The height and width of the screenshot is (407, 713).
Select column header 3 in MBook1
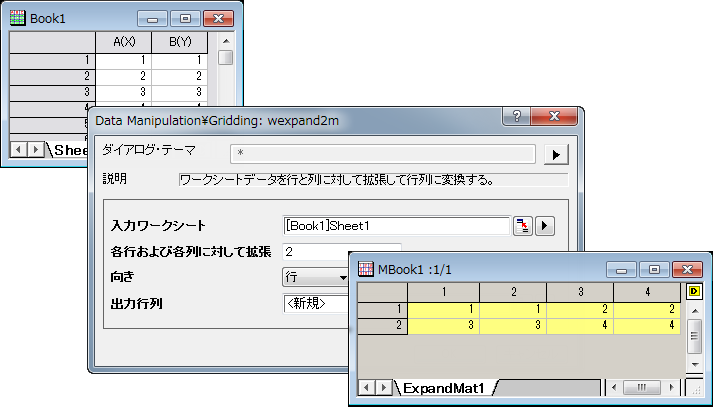click(580, 292)
